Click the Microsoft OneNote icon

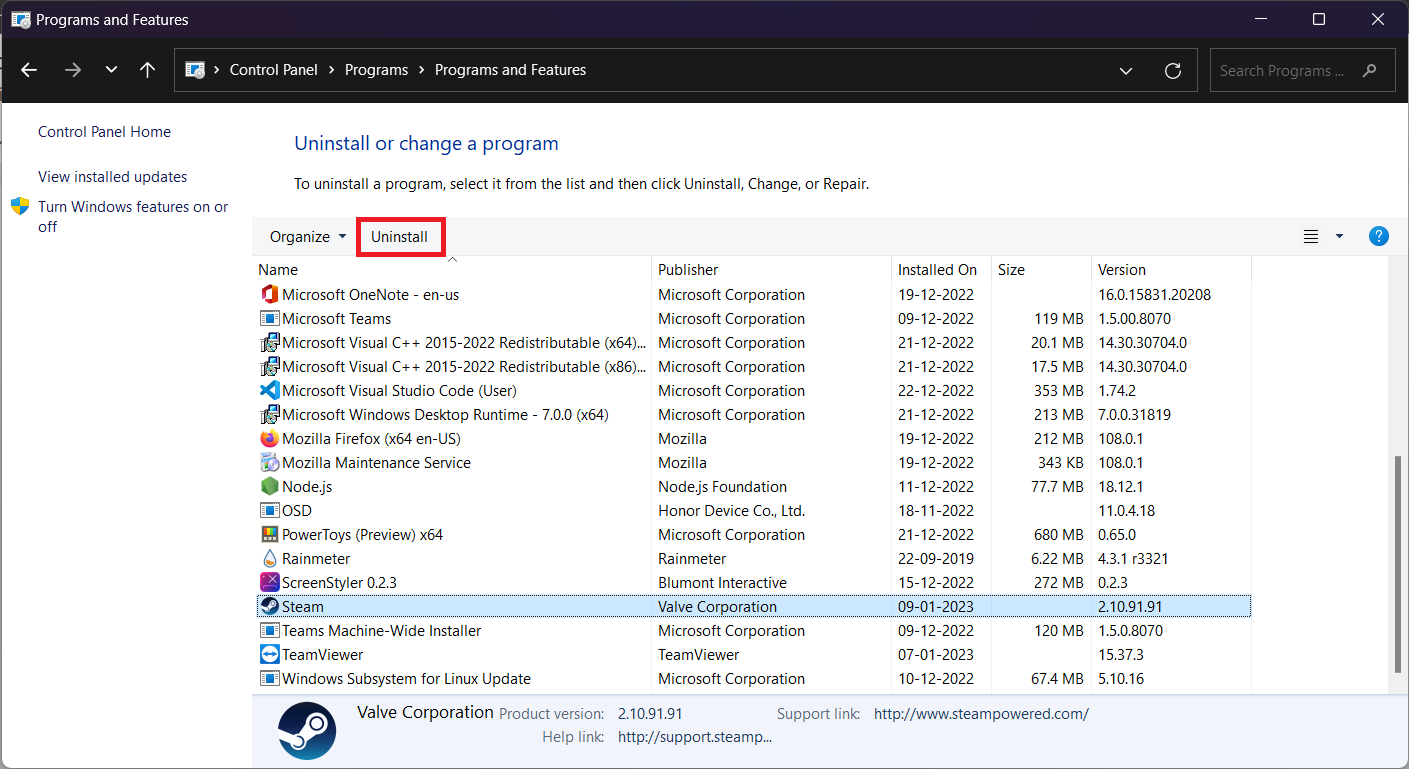[269, 295]
